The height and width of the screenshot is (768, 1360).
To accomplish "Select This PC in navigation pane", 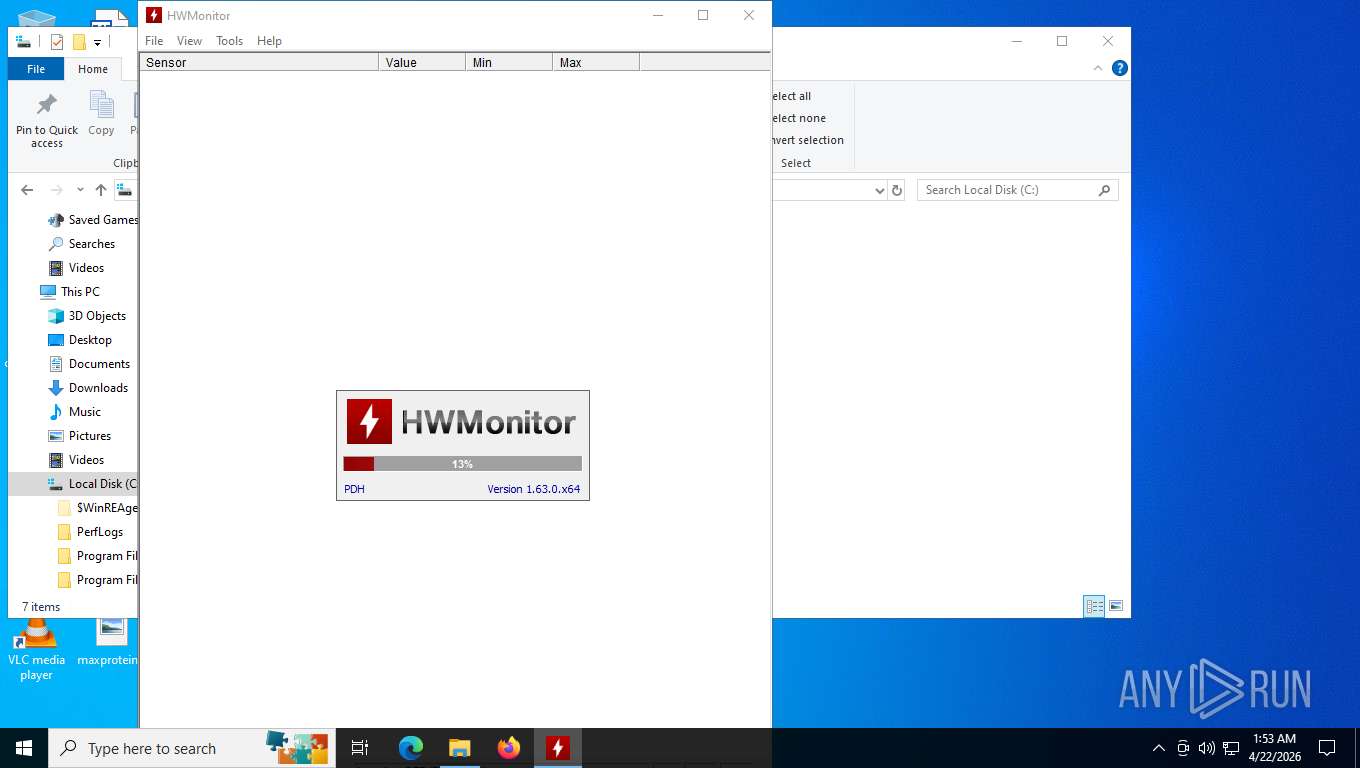I will [x=70, y=292].
